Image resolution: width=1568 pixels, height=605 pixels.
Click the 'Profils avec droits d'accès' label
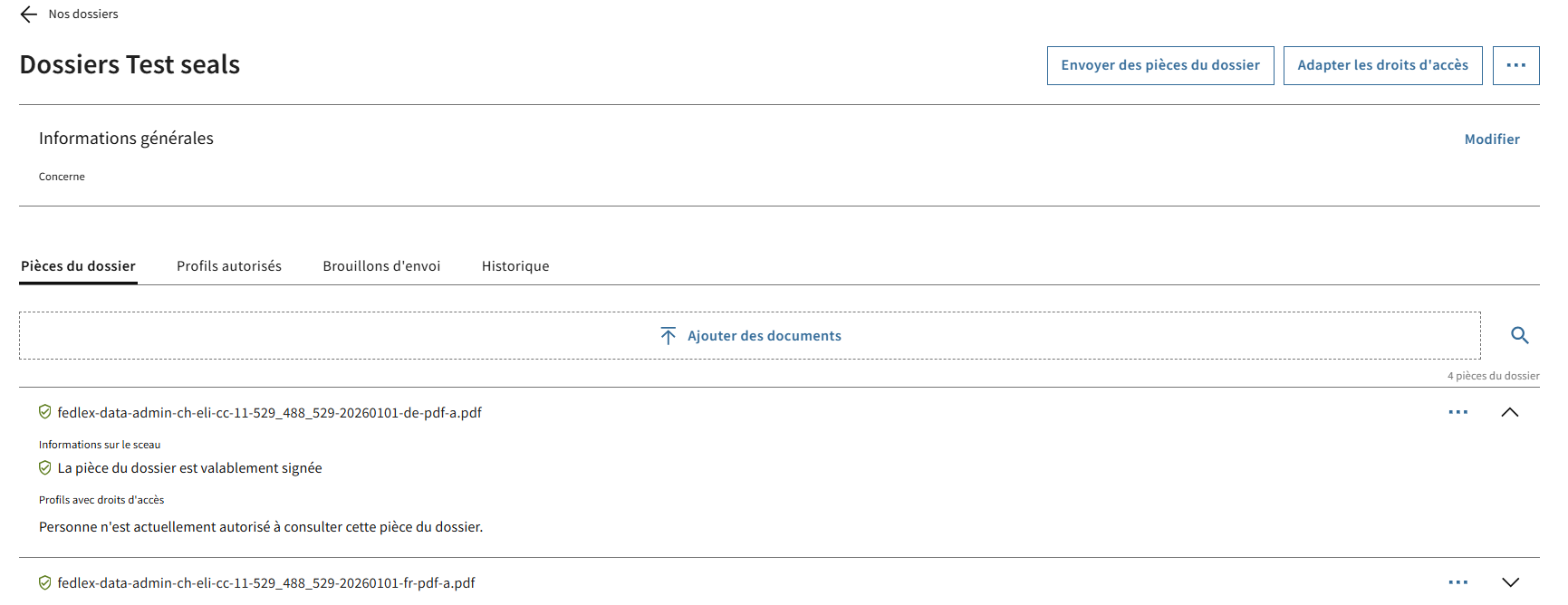tap(101, 500)
